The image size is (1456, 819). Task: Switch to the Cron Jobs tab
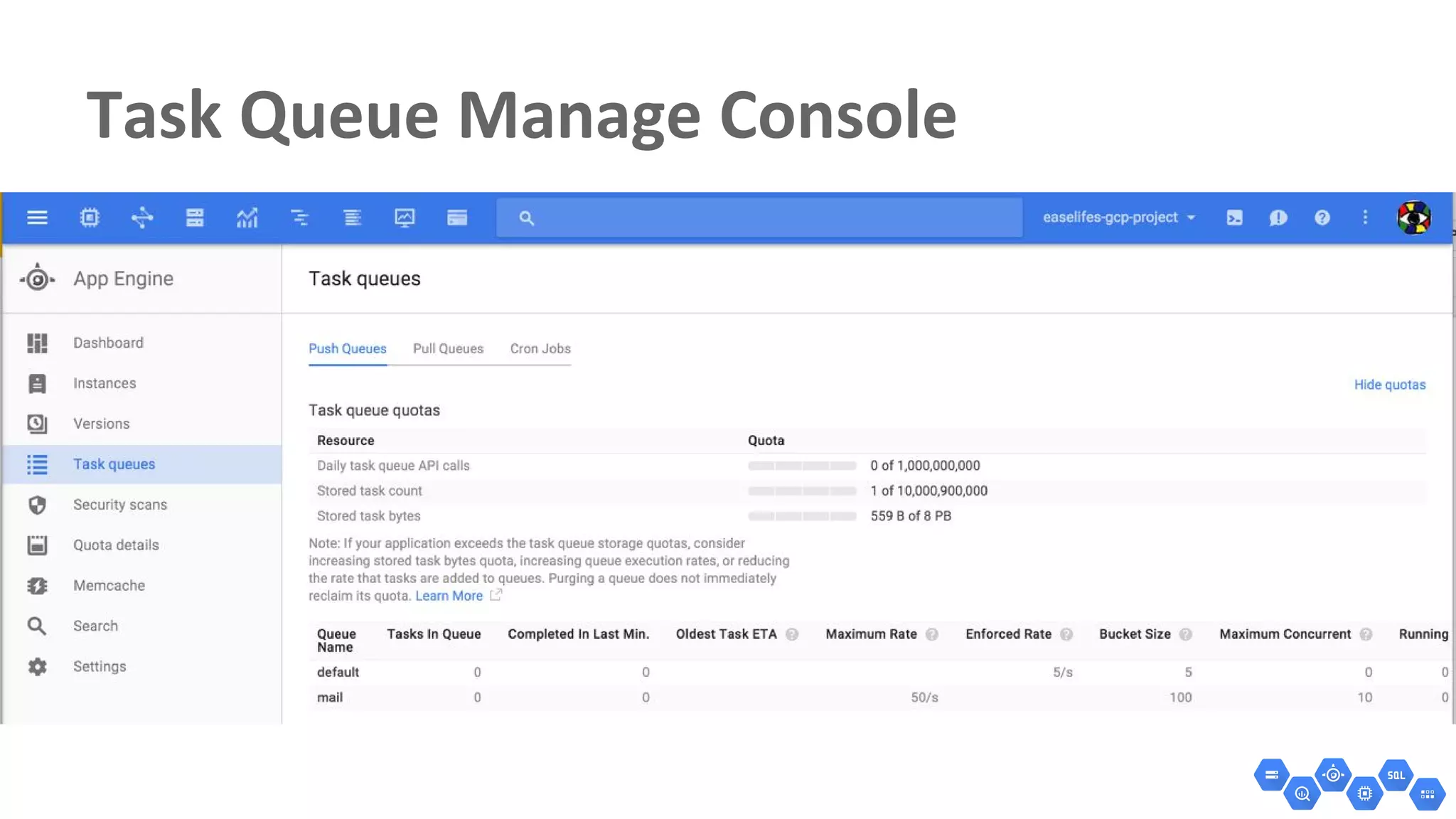pos(540,348)
